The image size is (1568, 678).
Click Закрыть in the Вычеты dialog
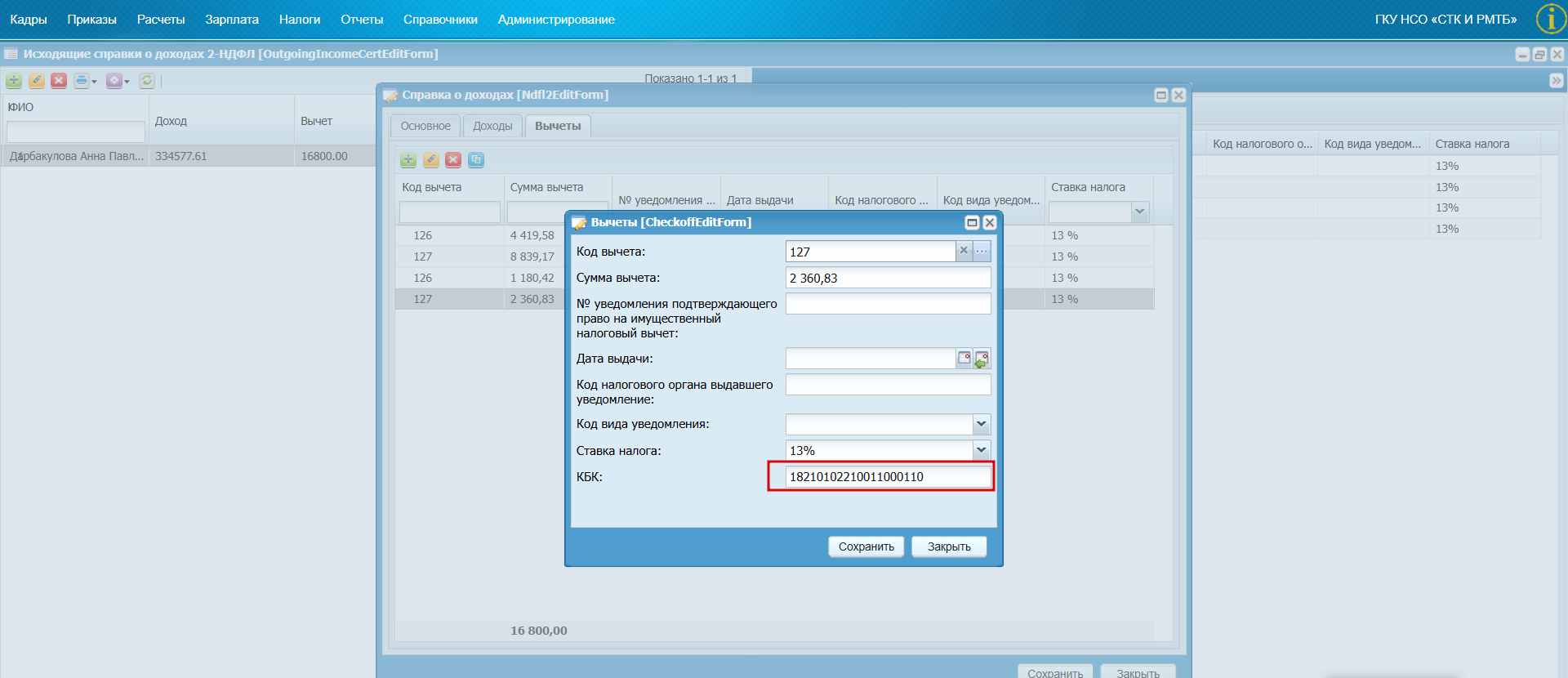[949, 546]
